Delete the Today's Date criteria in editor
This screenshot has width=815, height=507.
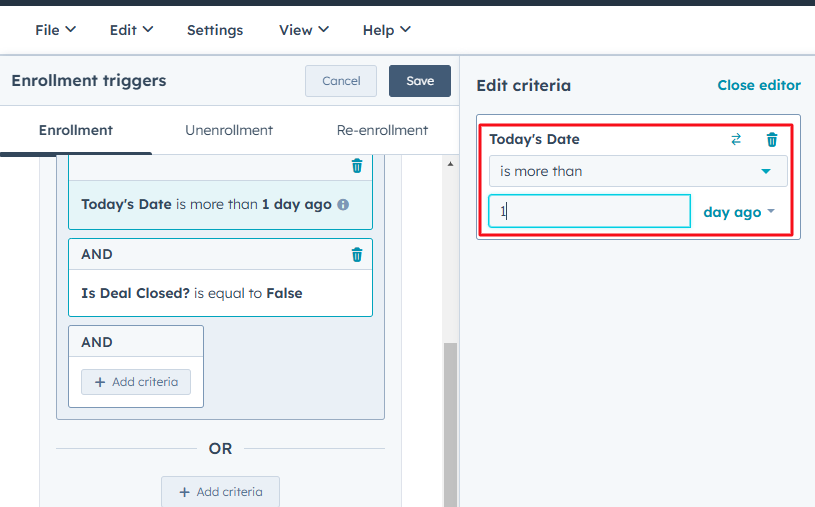pyautogui.click(x=771, y=140)
